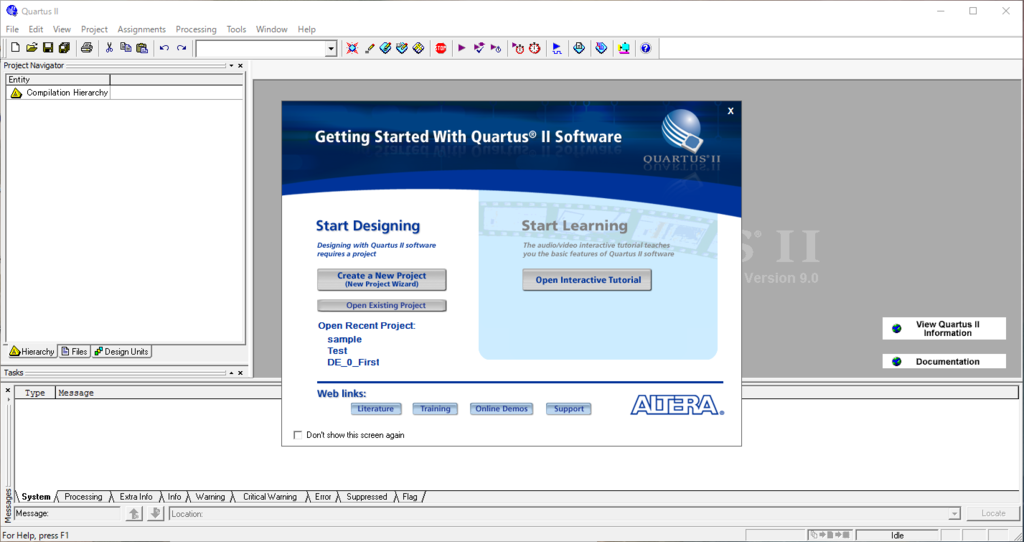
Task: Click the Cut scissors icon
Action: [109, 48]
